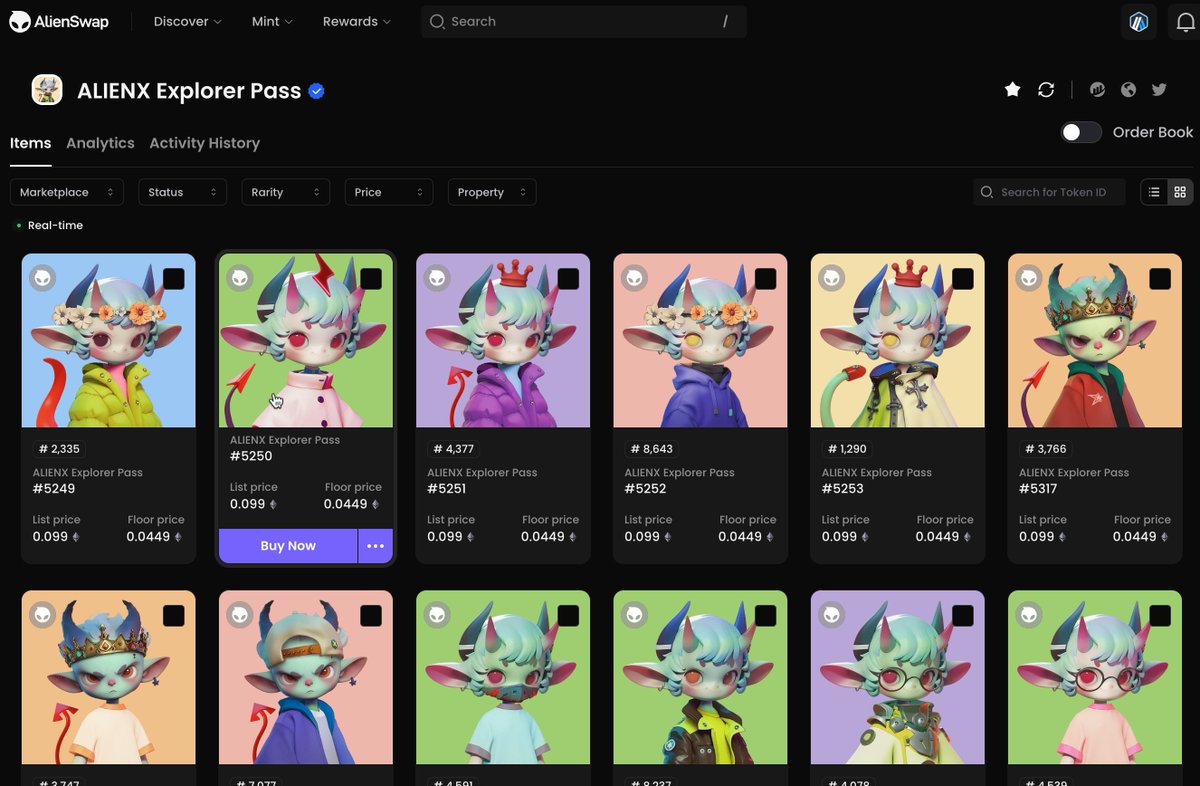Viewport: 1200px width, 786px height.
Task: Select the checkbox on item #5252
Action: (x=765, y=279)
